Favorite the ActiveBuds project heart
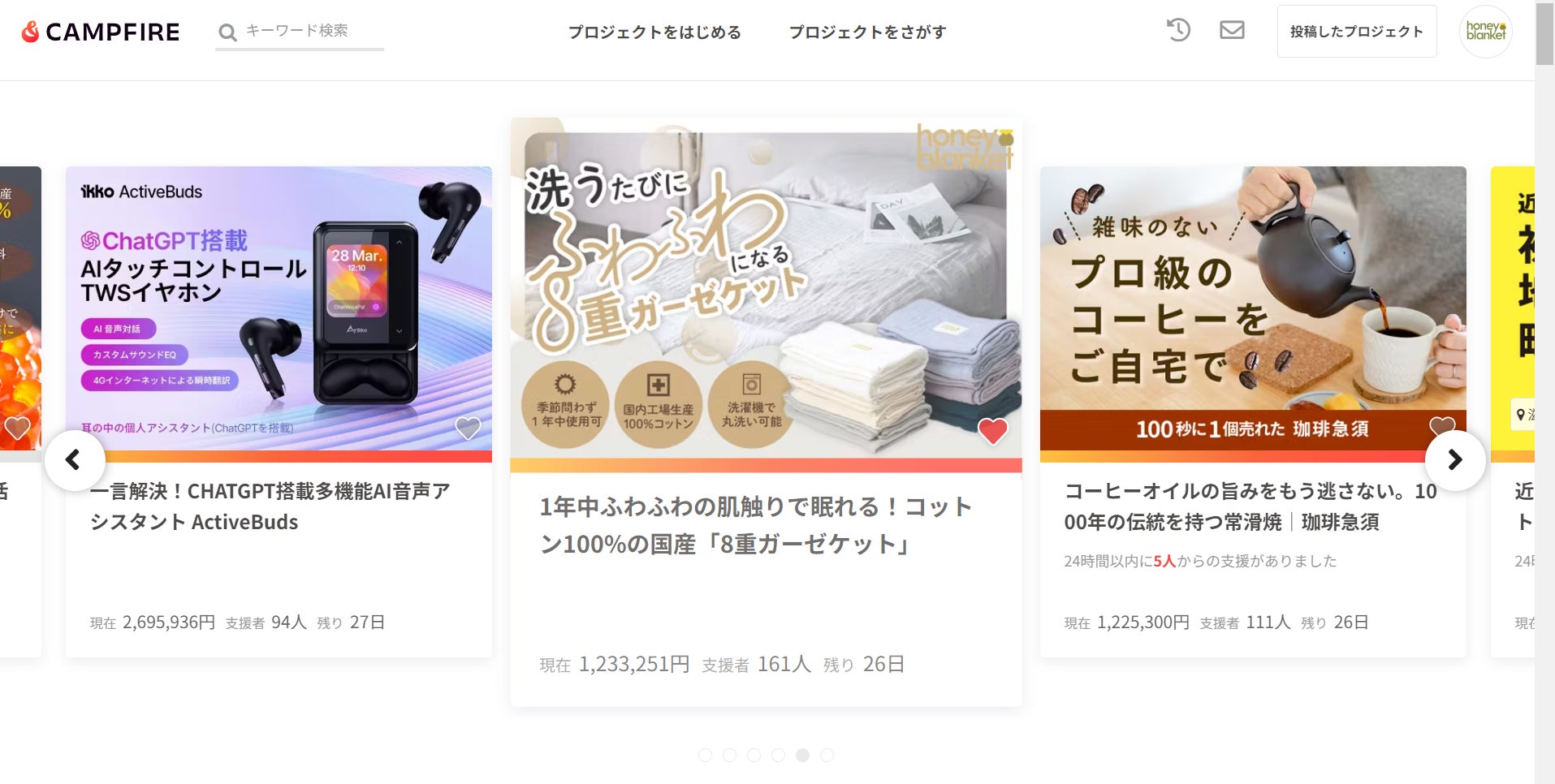The height and width of the screenshot is (784, 1555). 468,428
